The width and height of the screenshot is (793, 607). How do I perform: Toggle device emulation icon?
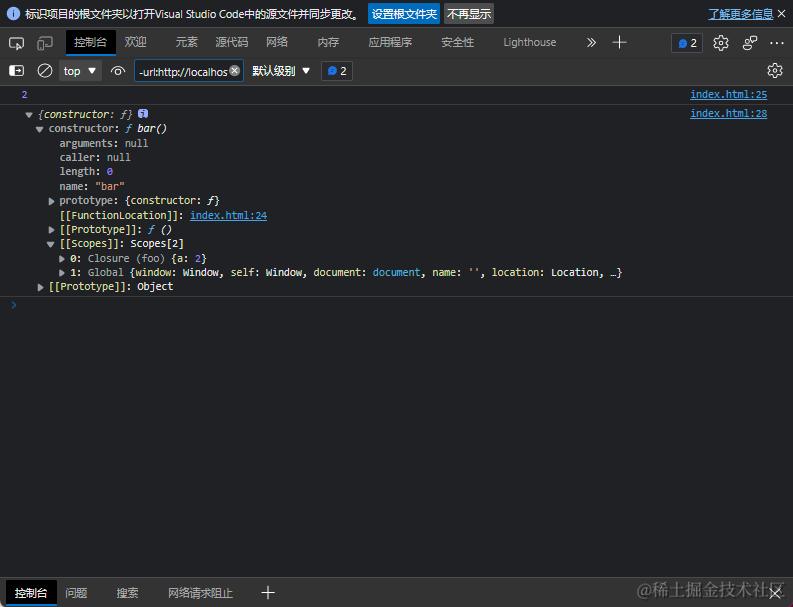tap(45, 43)
